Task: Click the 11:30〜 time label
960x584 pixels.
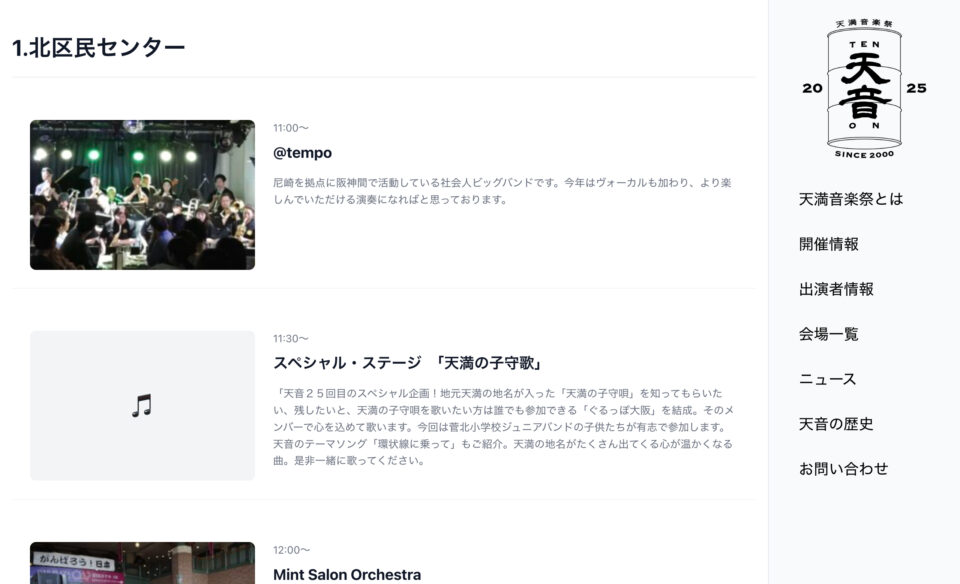Action: tap(291, 339)
